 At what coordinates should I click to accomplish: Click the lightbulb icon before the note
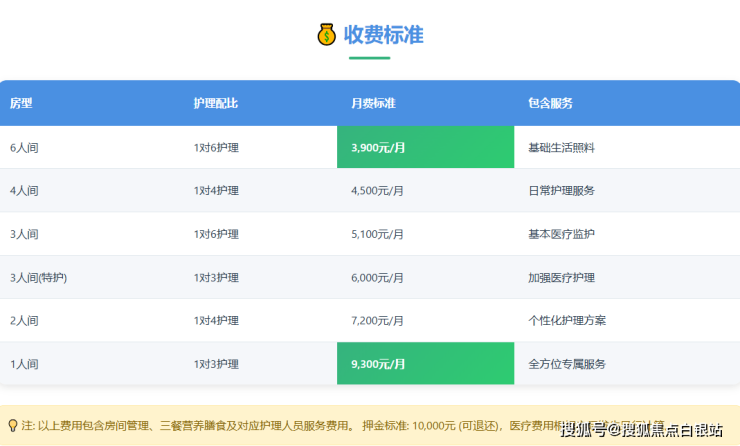[x=12, y=426]
